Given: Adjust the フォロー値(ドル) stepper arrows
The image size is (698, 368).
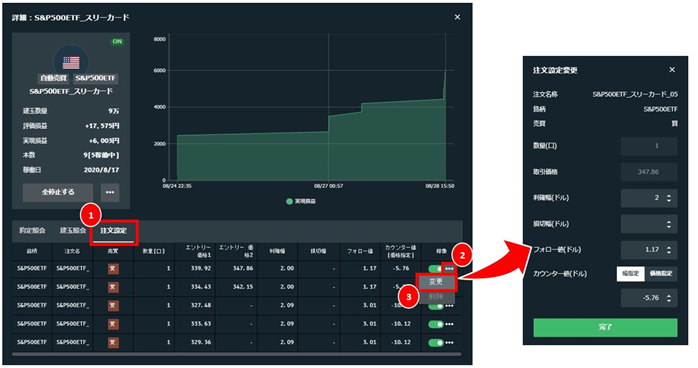Looking at the screenshot, I should coord(669,250).
